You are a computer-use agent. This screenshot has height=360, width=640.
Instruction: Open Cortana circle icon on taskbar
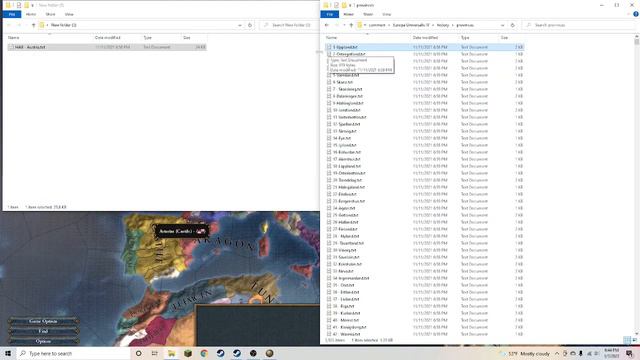click(x=138, y=353)
